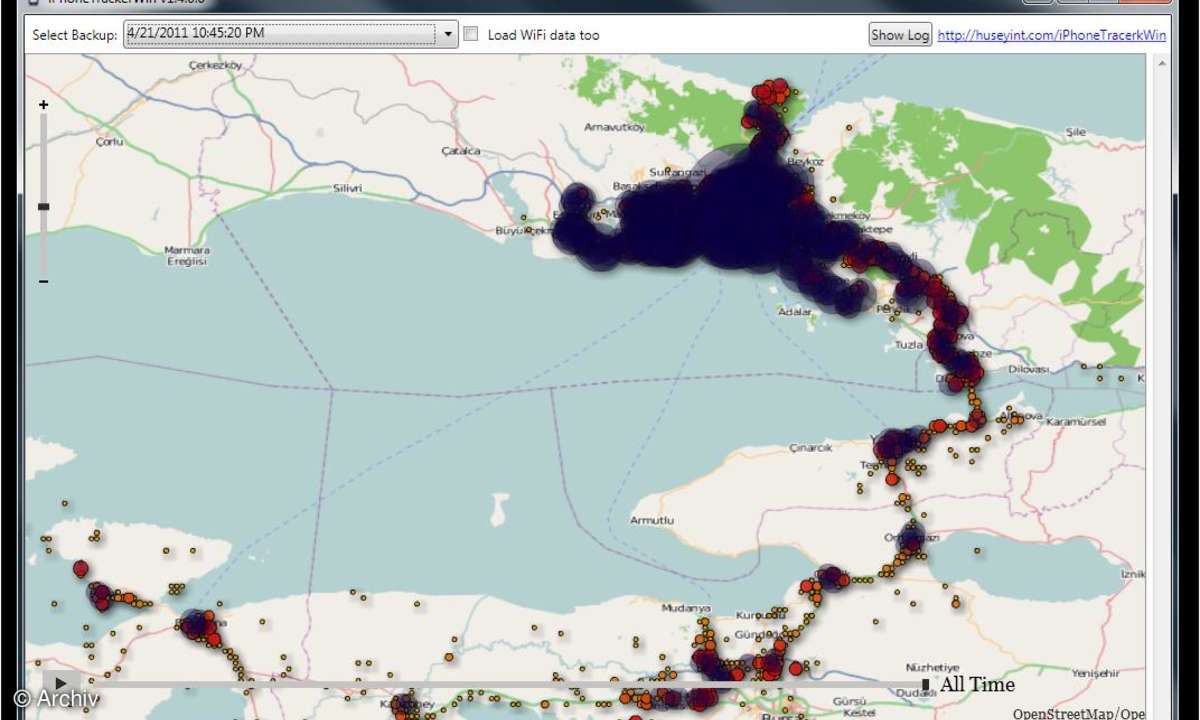The width and height of the screenshot is (1200, 720).
Task: Zoom in with the map plus icon
Action: coord(43,104)
